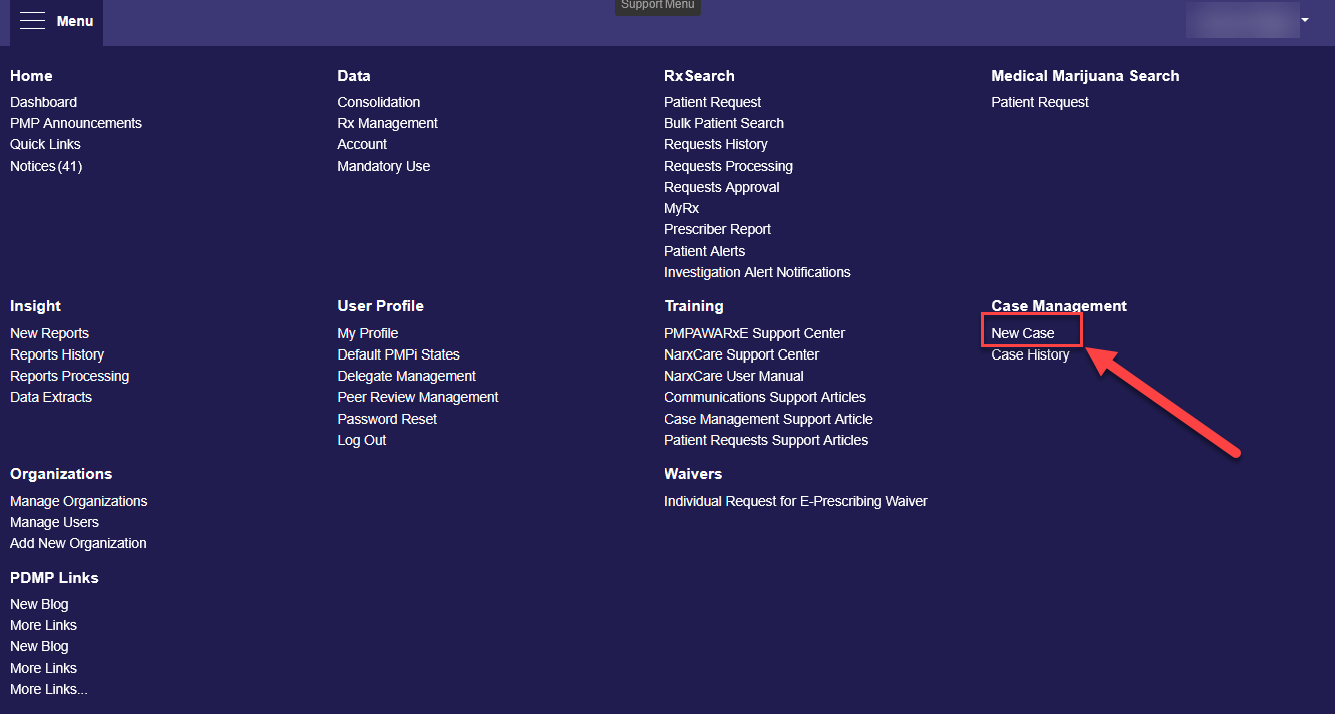Open Bulk Patient Search
Image resolution: width=1335 pixels, height=714 pixels.
pos(724,122)
